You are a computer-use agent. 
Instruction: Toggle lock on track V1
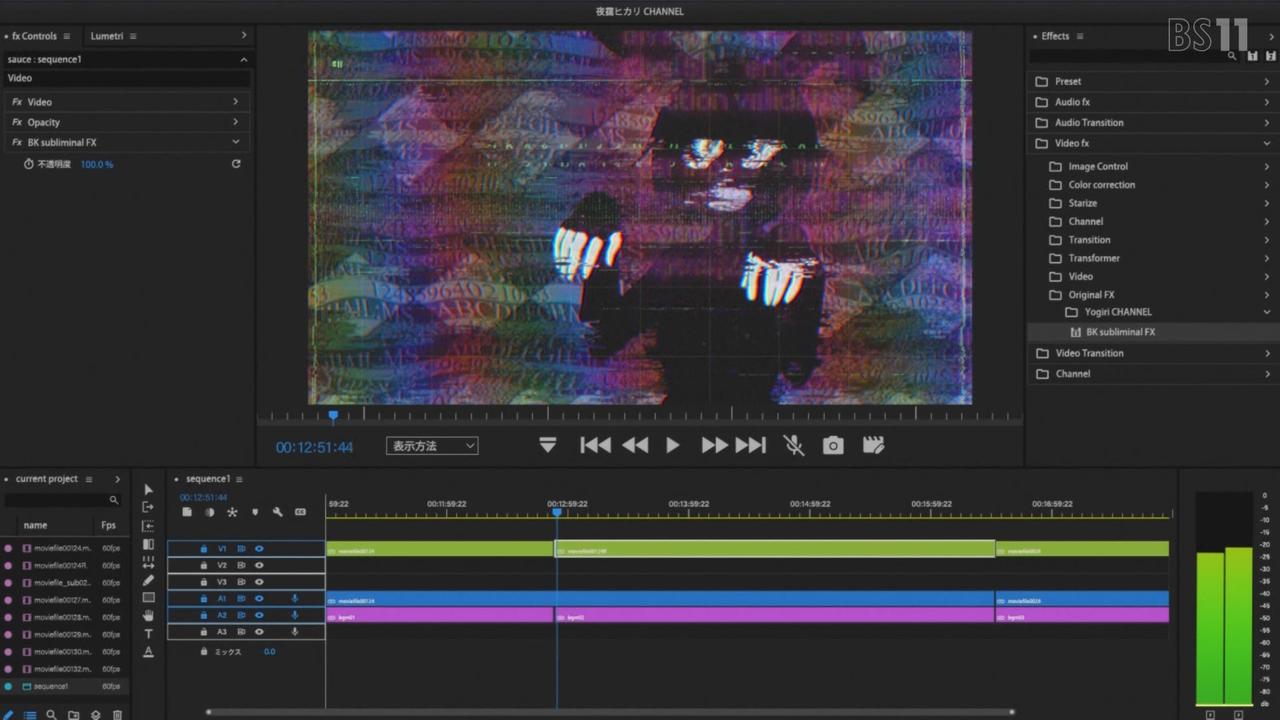[204, 549]
